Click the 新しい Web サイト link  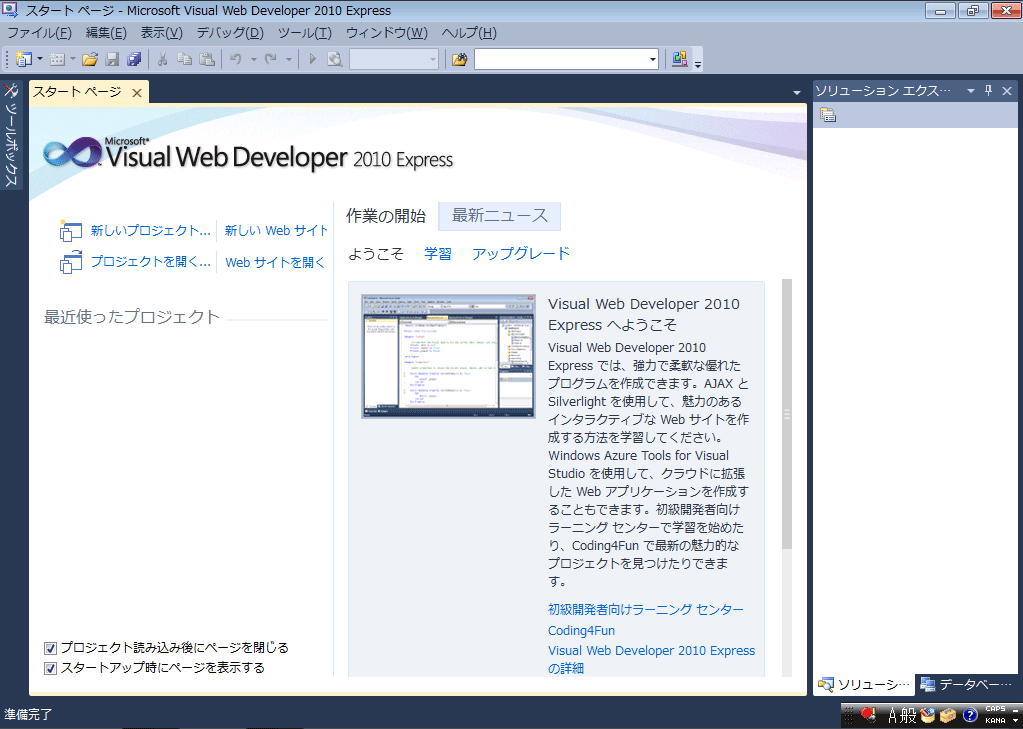point(276,230)
